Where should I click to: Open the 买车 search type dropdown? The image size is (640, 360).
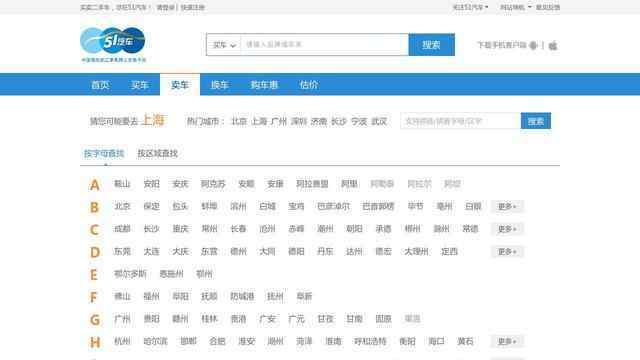click(224, 45)
